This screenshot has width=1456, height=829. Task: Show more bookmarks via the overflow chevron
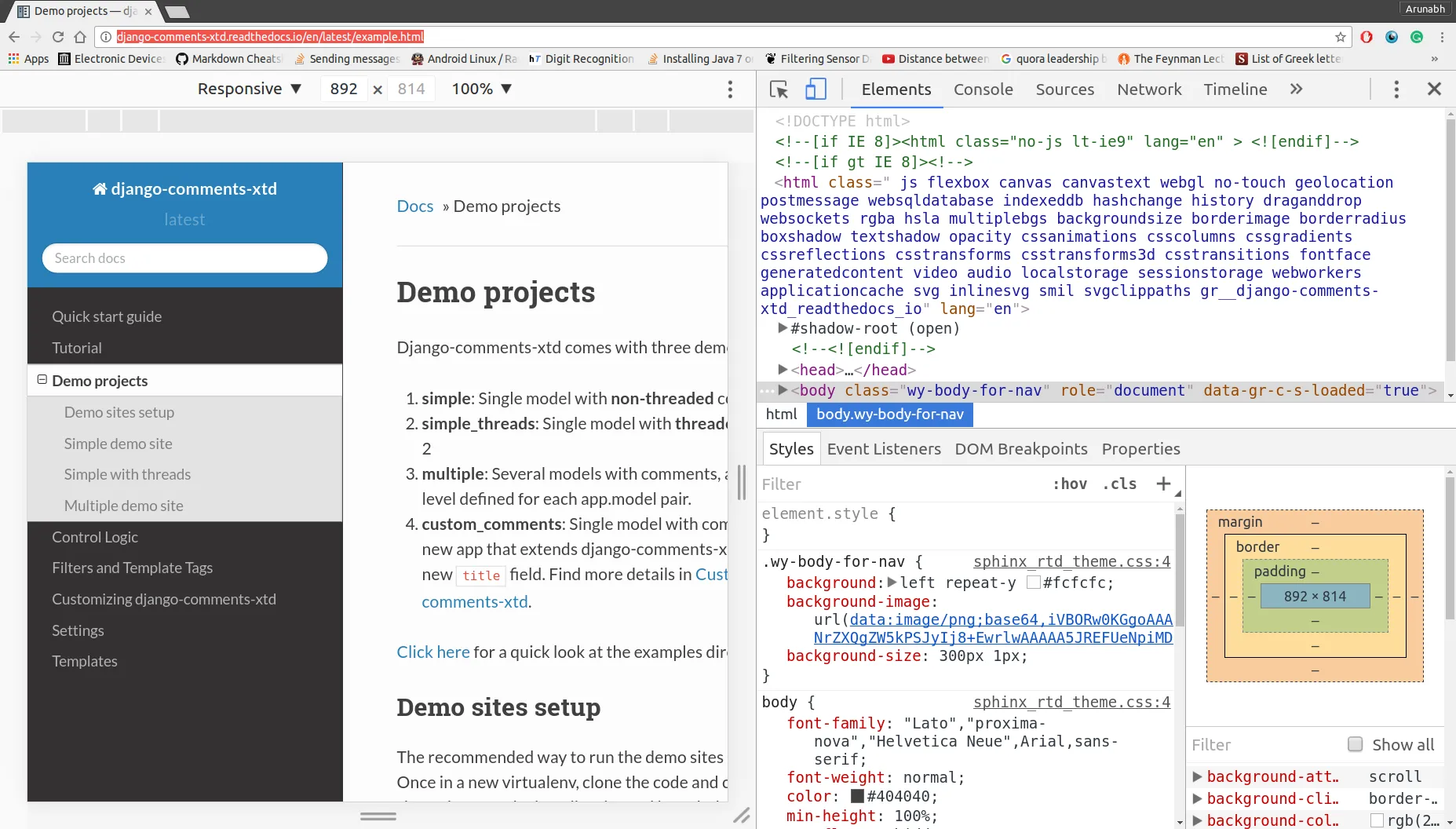[x=1435, y=59]
